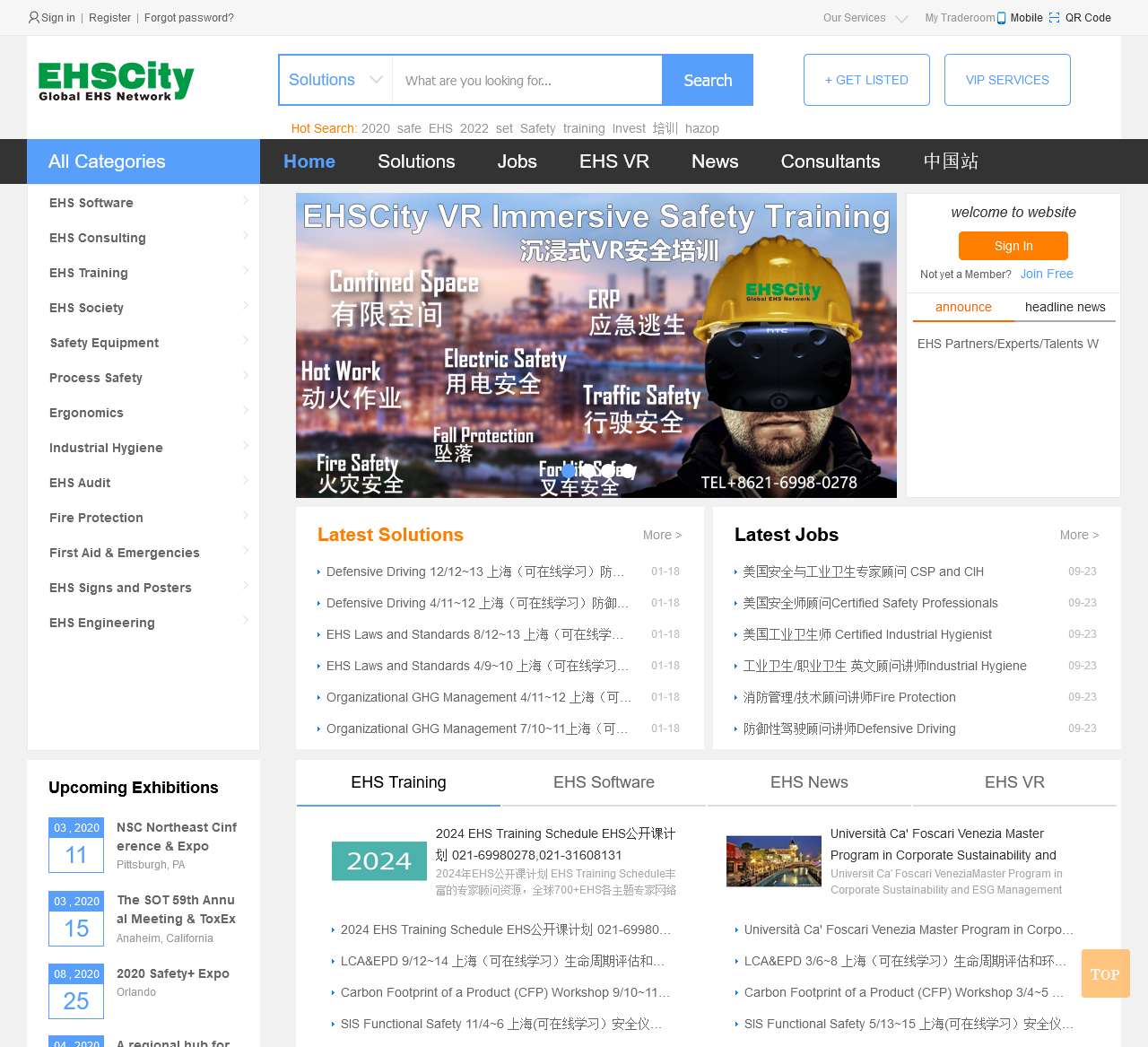Screen dimensions: 1148x1047
Task: Open the Solutions search category dropdown
Action: [x=335, y=80]
